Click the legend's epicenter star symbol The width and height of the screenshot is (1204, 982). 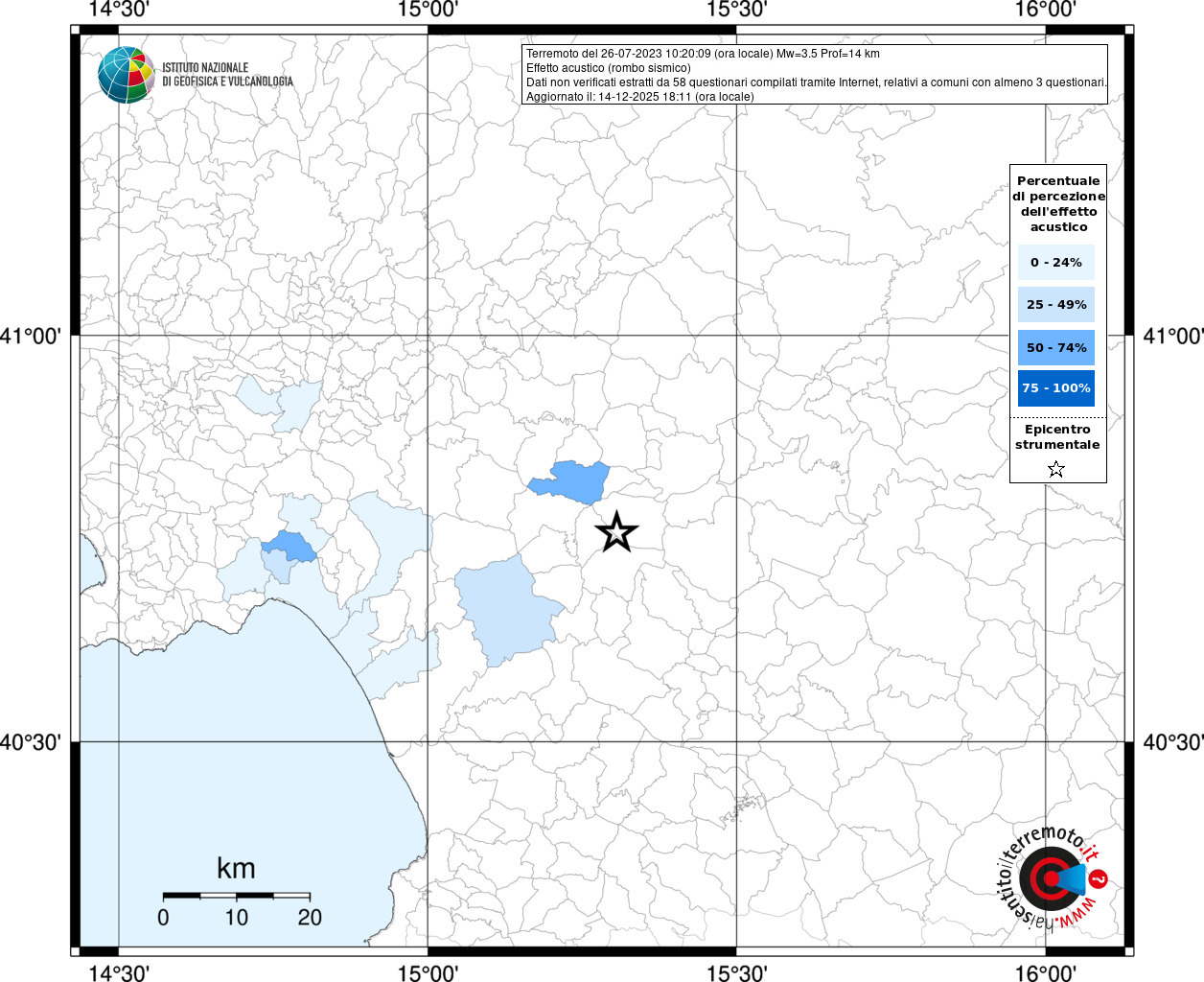[x=1056, y=469]
